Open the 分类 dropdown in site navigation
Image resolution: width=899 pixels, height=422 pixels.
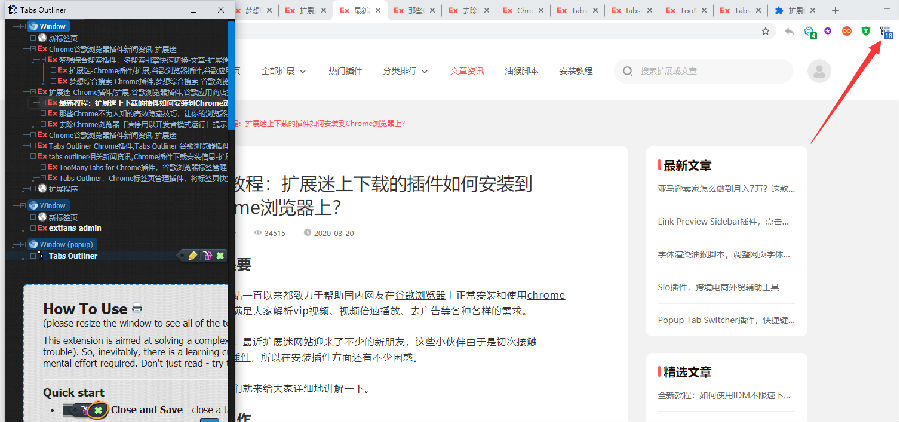point(405,71)
